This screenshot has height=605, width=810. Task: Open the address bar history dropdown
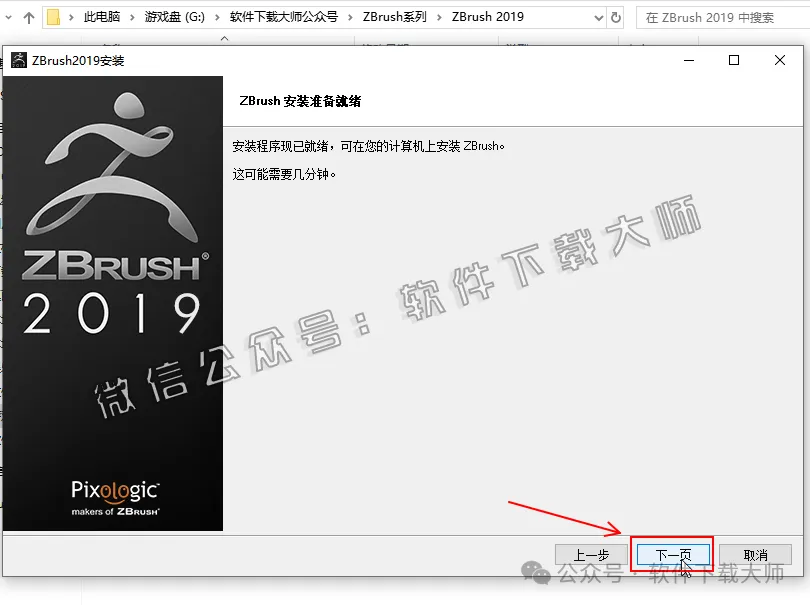coord(597,17)
